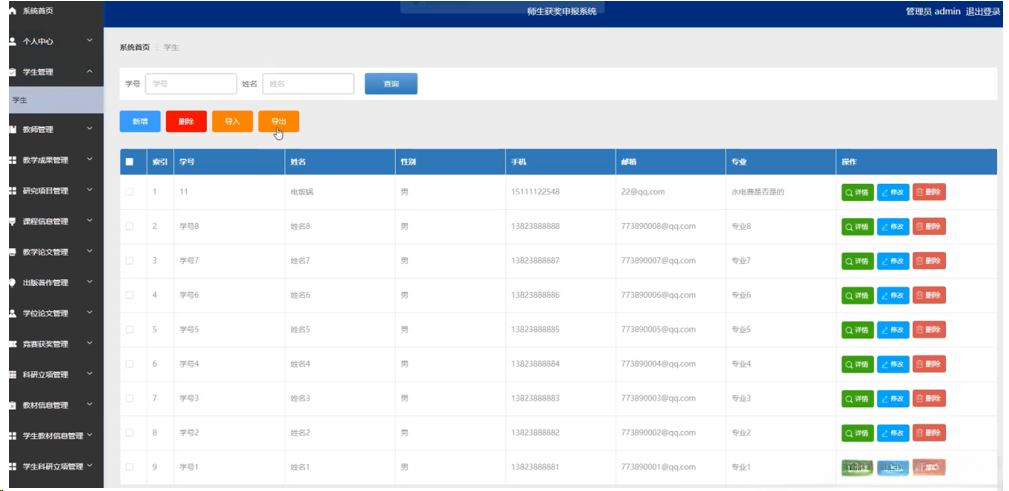1009x491 pixels.
Task: Click the red 删除 for row 学号6
Action: [929, 295]
